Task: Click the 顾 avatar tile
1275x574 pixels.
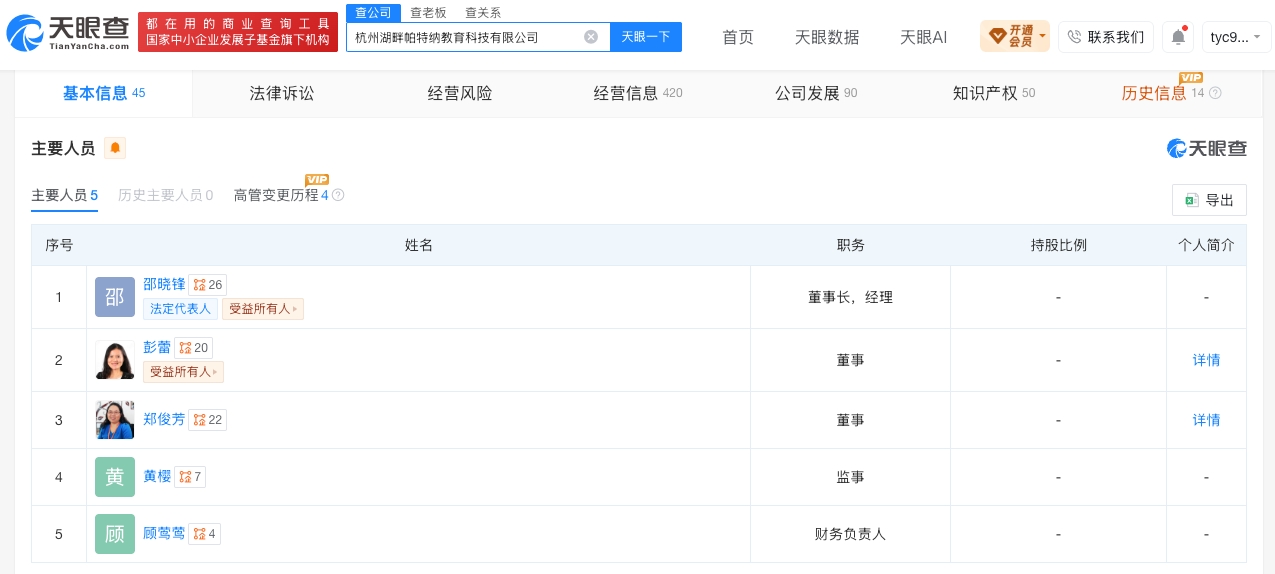Action: (115, 534)
